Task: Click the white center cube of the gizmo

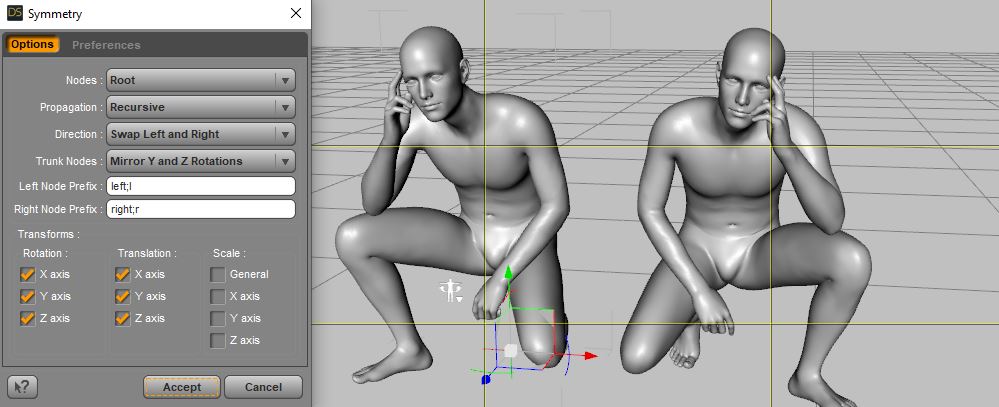Action: coord(510,350)
